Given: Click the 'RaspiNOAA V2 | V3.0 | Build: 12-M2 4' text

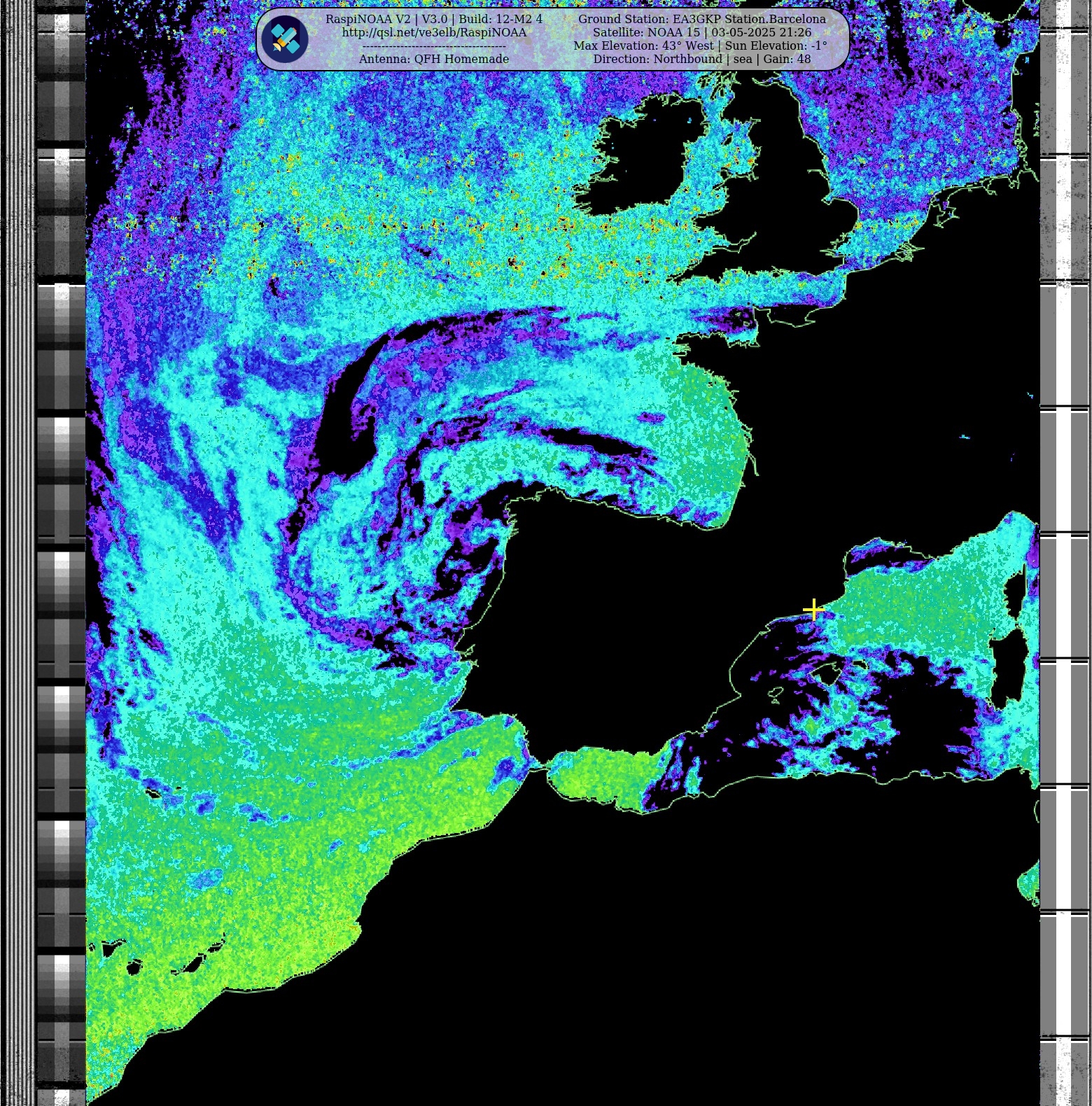Looking at the screenshot, I should click(434, 19).
